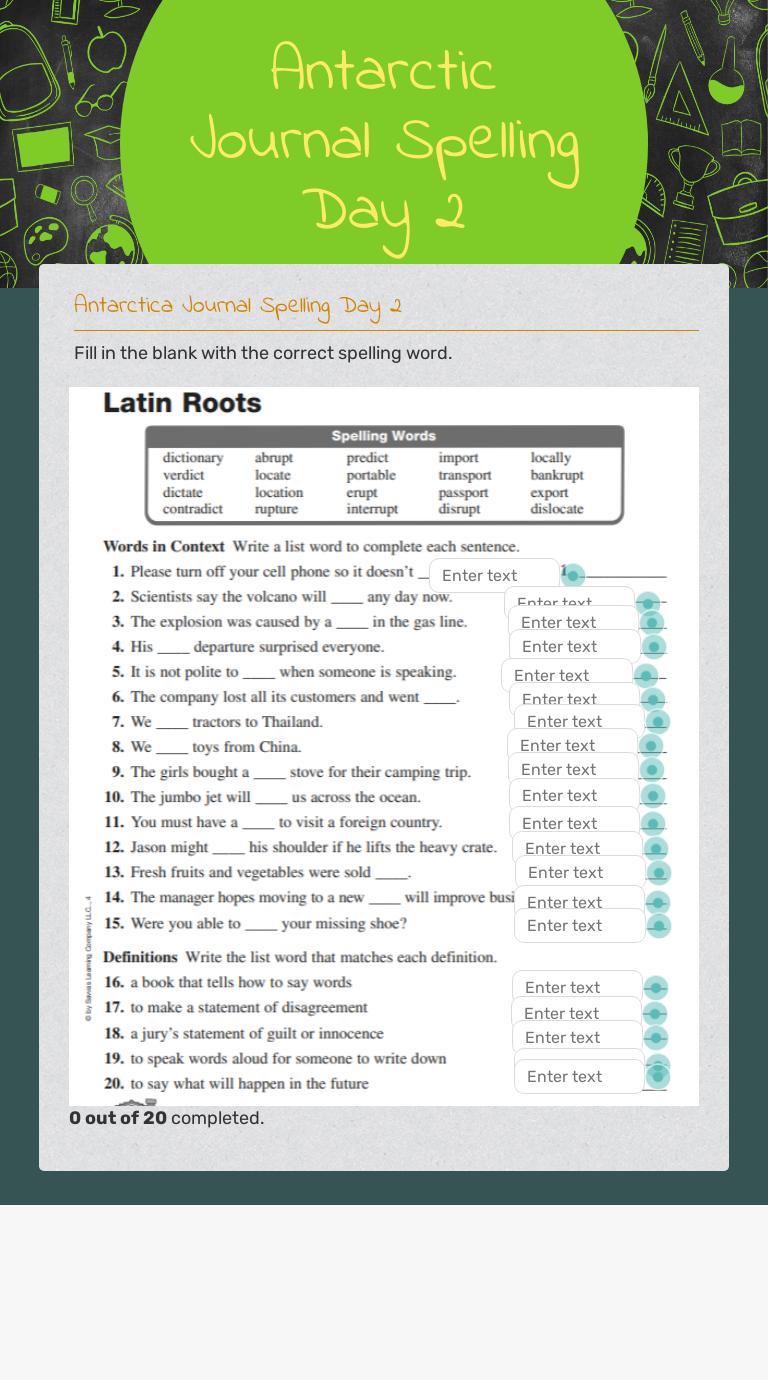Click the word 'interrupt' in the spelling list
The height and width of the screenshot is (1380, 768).
click(x=372, y=509)
